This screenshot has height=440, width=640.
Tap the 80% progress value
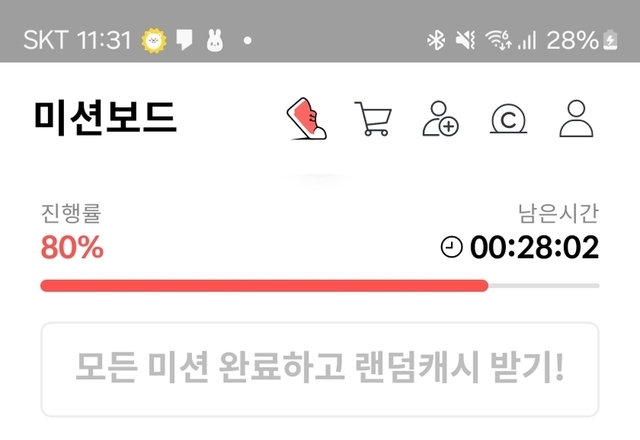coord(72,247)
